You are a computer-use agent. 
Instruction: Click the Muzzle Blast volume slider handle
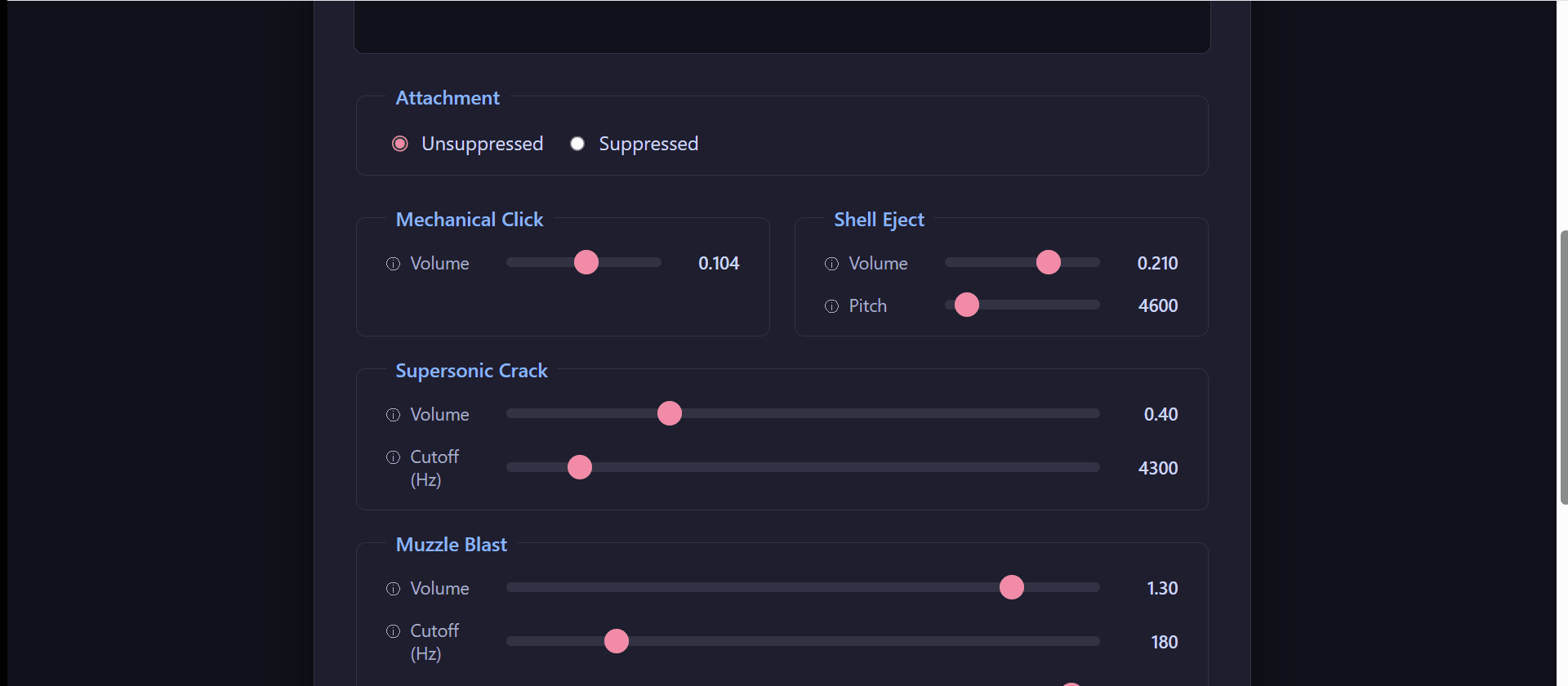click(1012, 587)
